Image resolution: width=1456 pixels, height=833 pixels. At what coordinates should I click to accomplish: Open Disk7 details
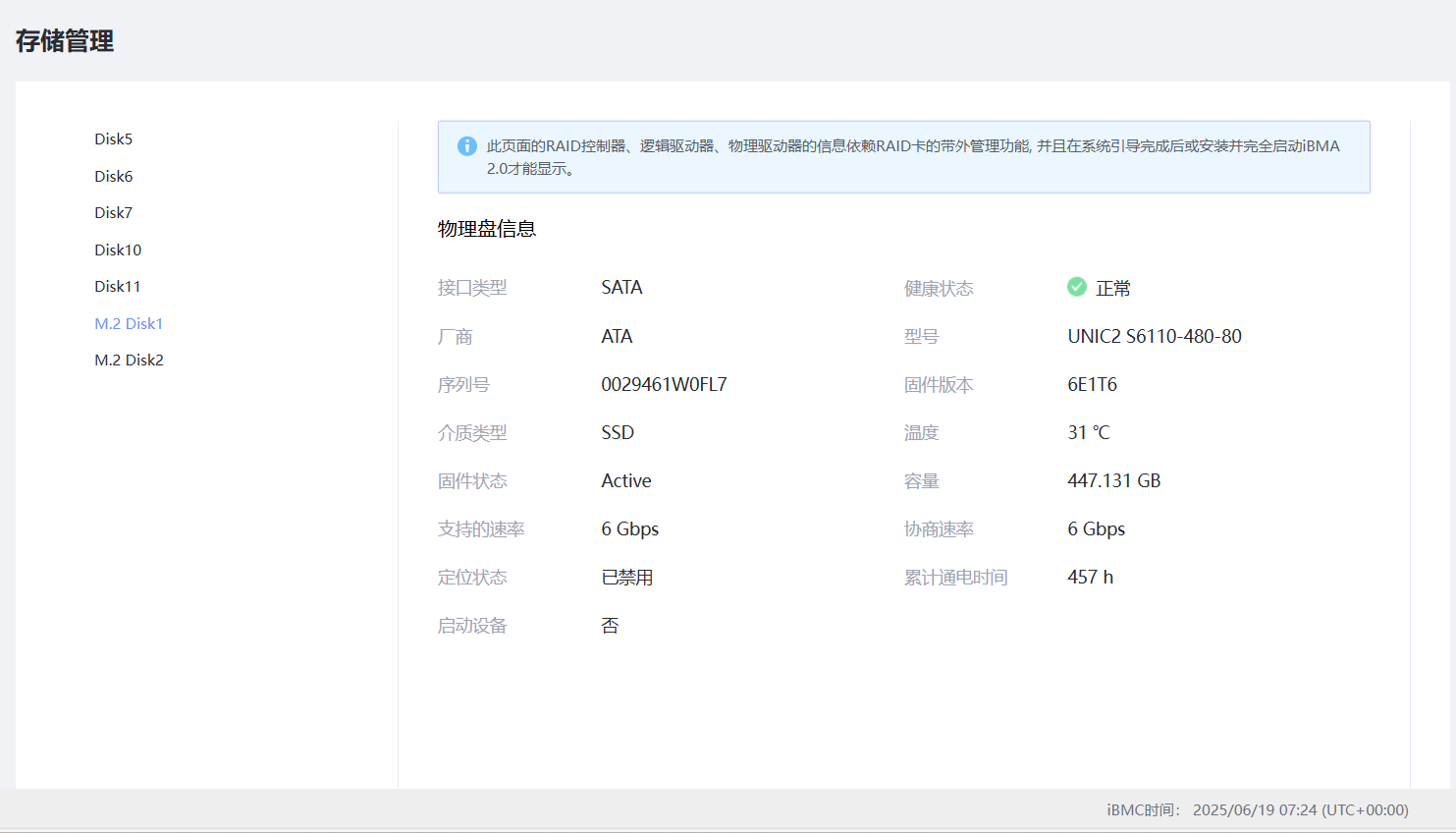(113, 213)
